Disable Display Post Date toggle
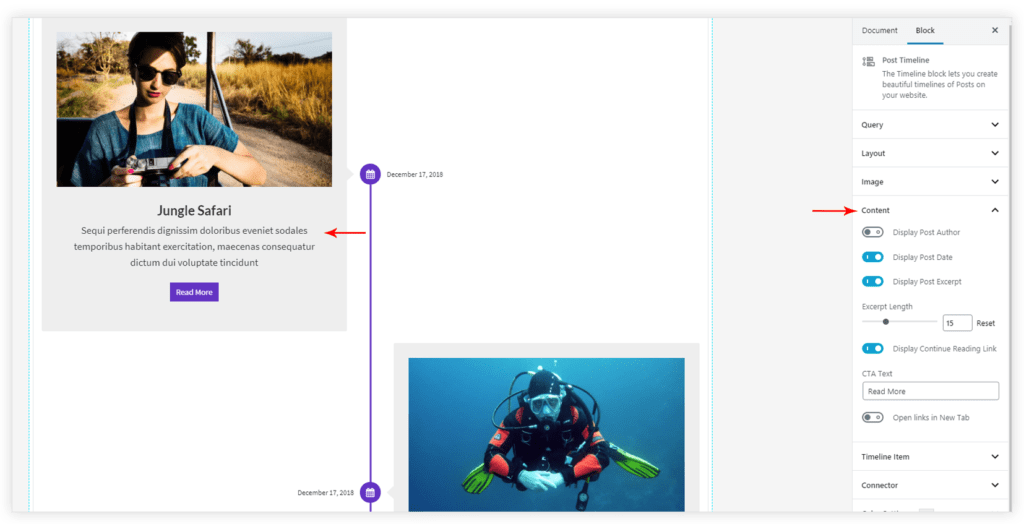Viewport: 1024px width, 524px height. pyautogui.click(x=873, y=257)
